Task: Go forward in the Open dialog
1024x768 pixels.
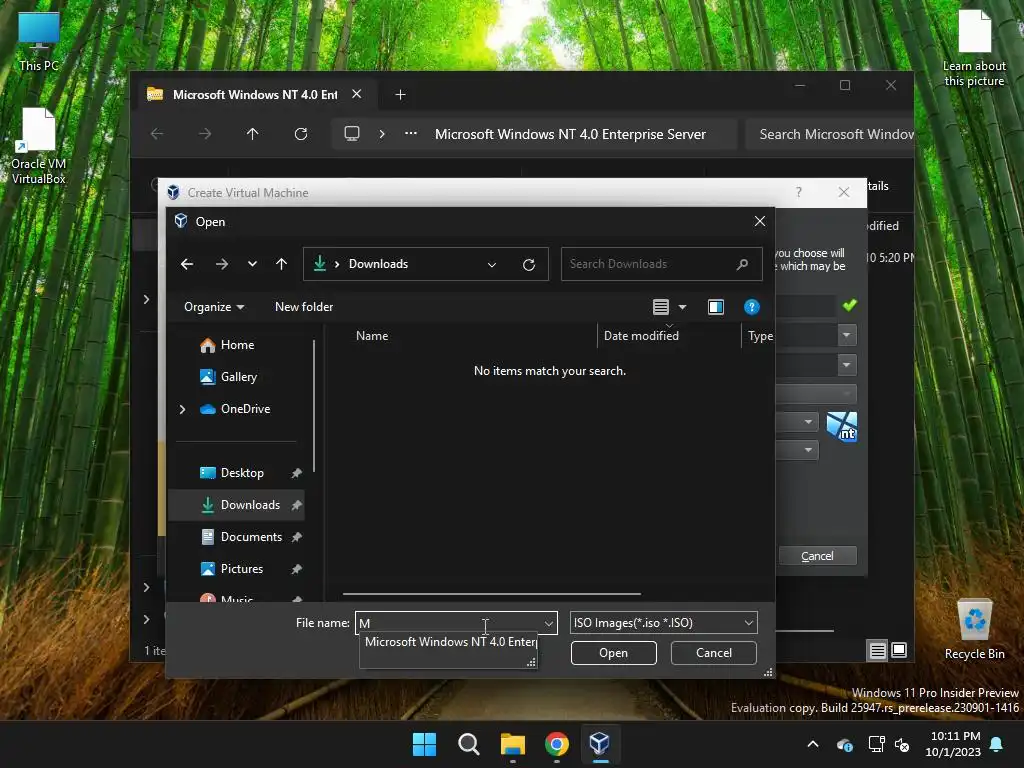Action: [x=222, y=264]
